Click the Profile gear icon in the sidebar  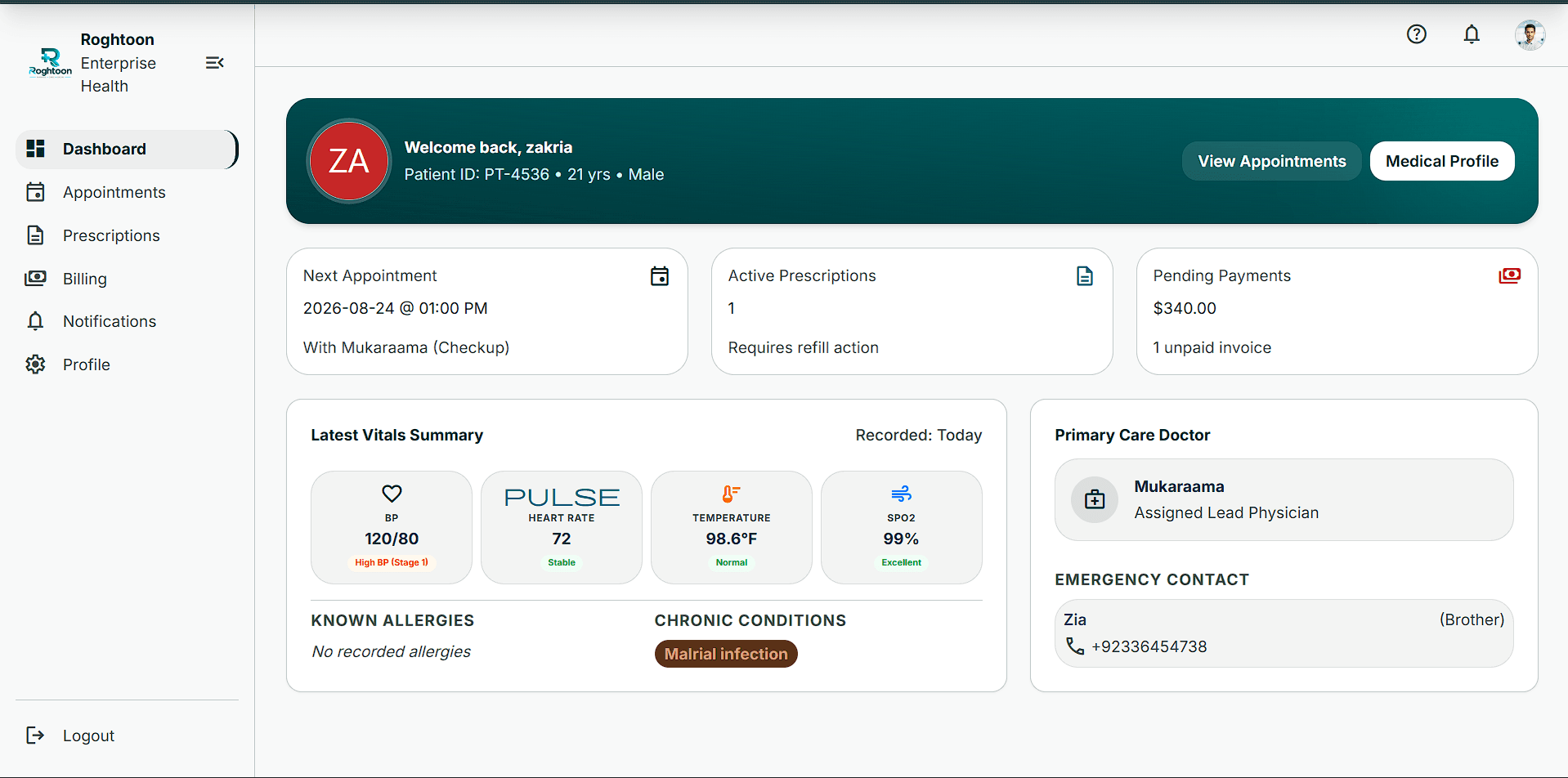pos(35,364)
